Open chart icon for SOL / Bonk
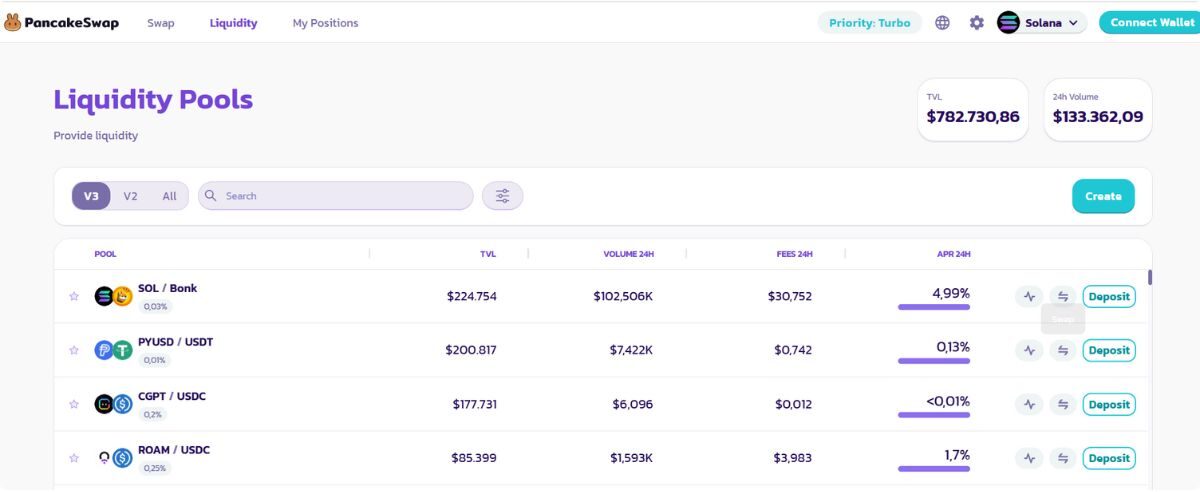Image resolution: width=1200 pixels, height=492 pixels. point(1029,296)
